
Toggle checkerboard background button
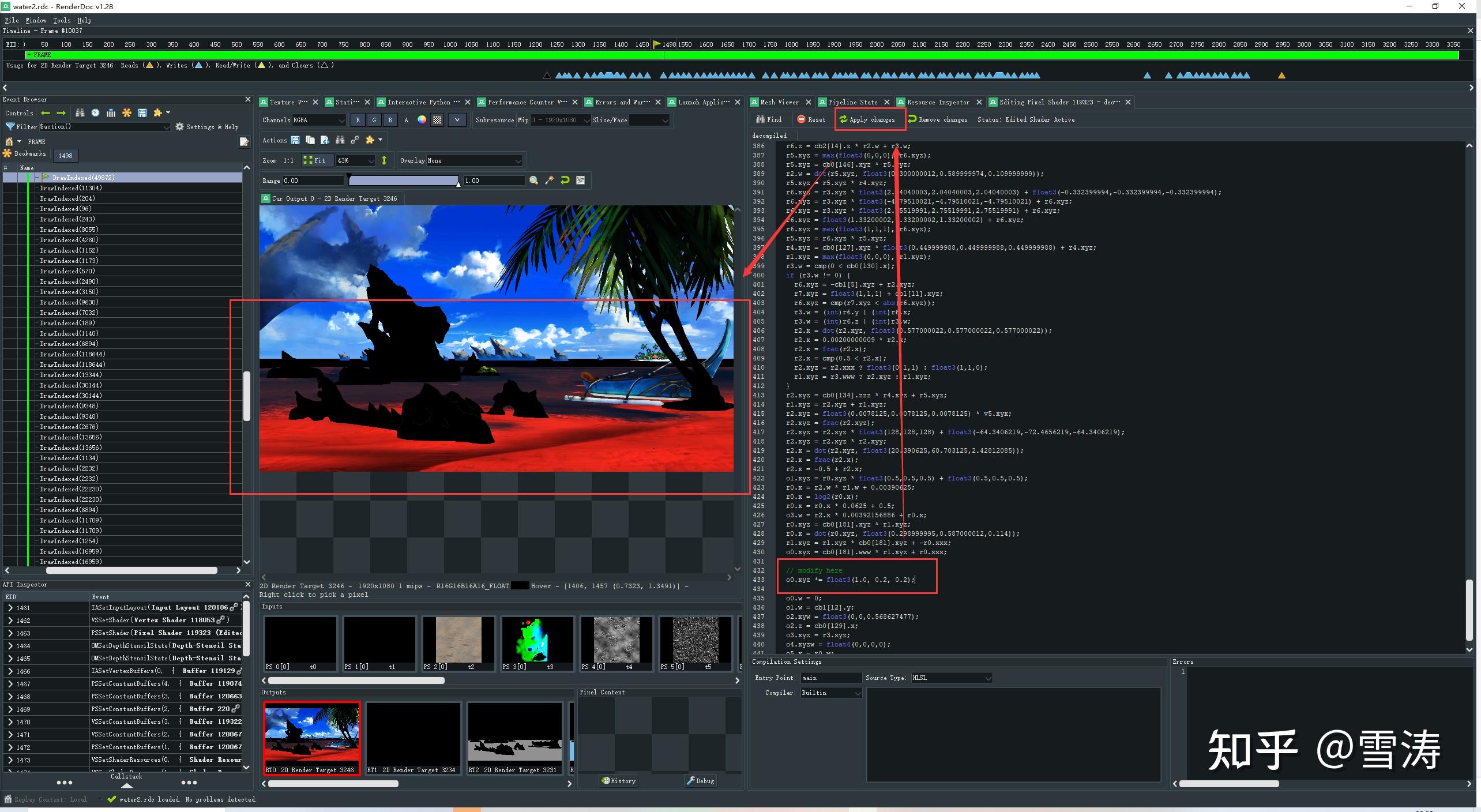(x=438, y=120)
